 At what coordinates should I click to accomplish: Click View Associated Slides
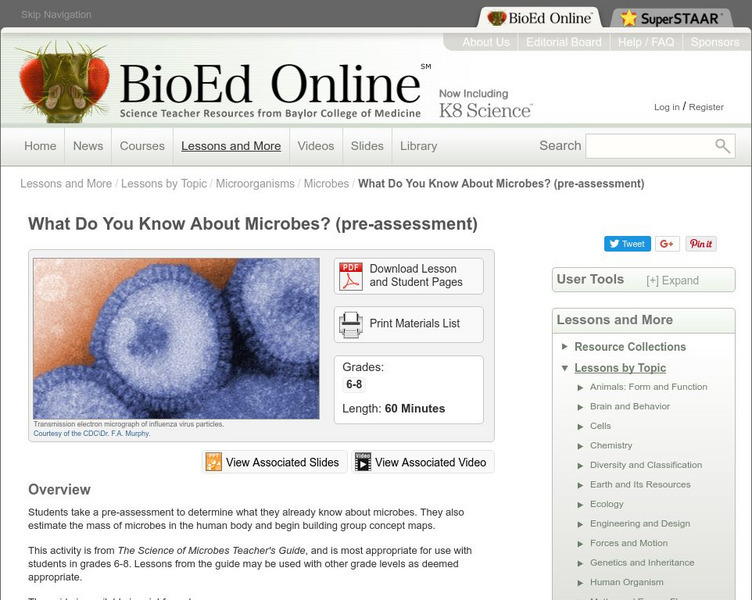click(274, 462)
